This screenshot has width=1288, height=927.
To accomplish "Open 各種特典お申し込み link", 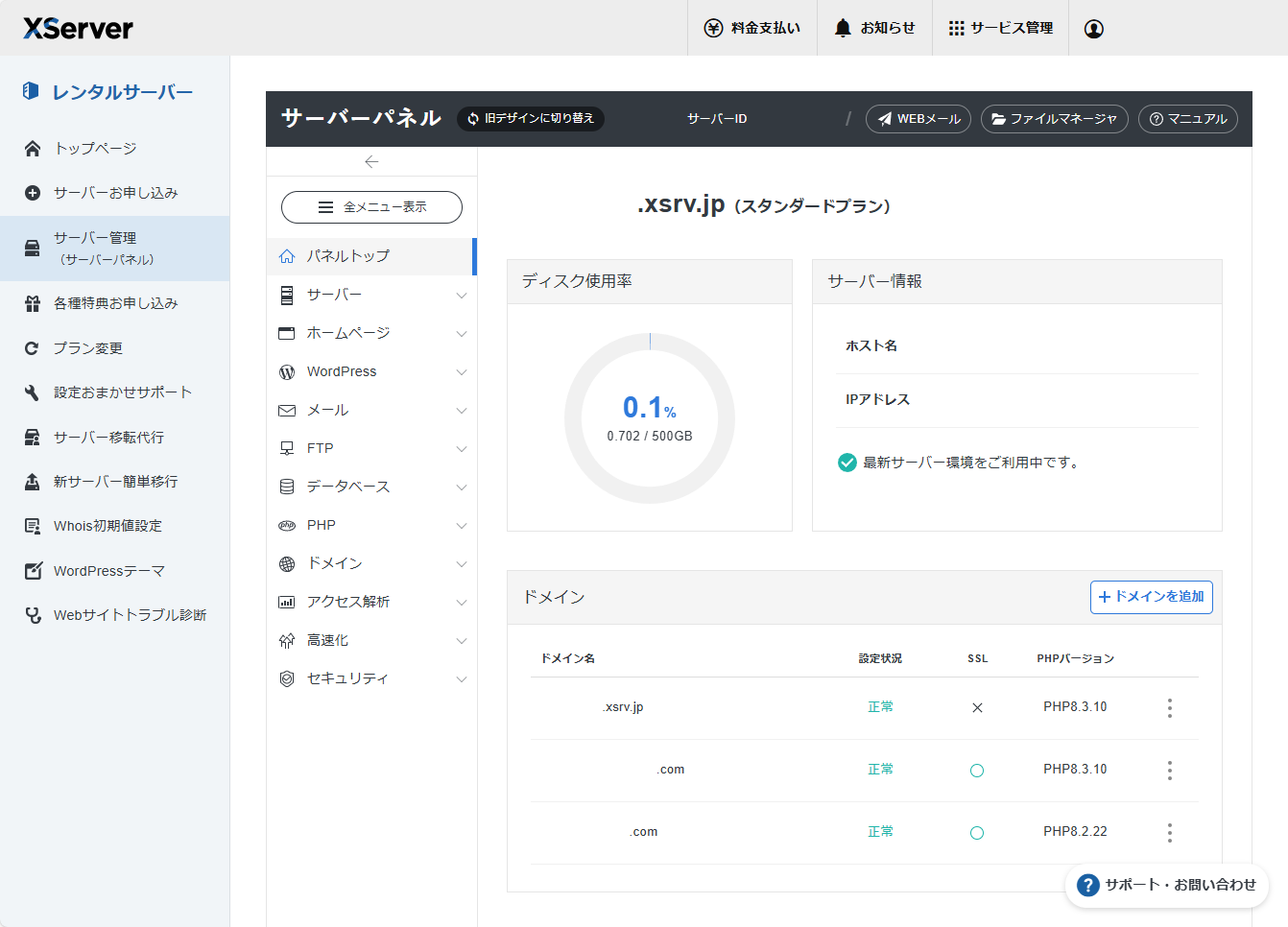I will point(115,303).
